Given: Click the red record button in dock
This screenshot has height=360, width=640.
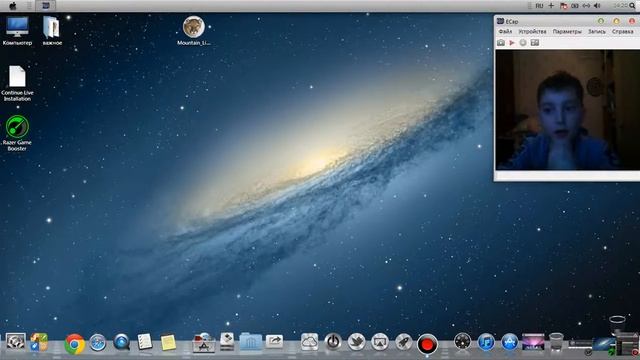Looking at the screenshot, I should [427, 344].
